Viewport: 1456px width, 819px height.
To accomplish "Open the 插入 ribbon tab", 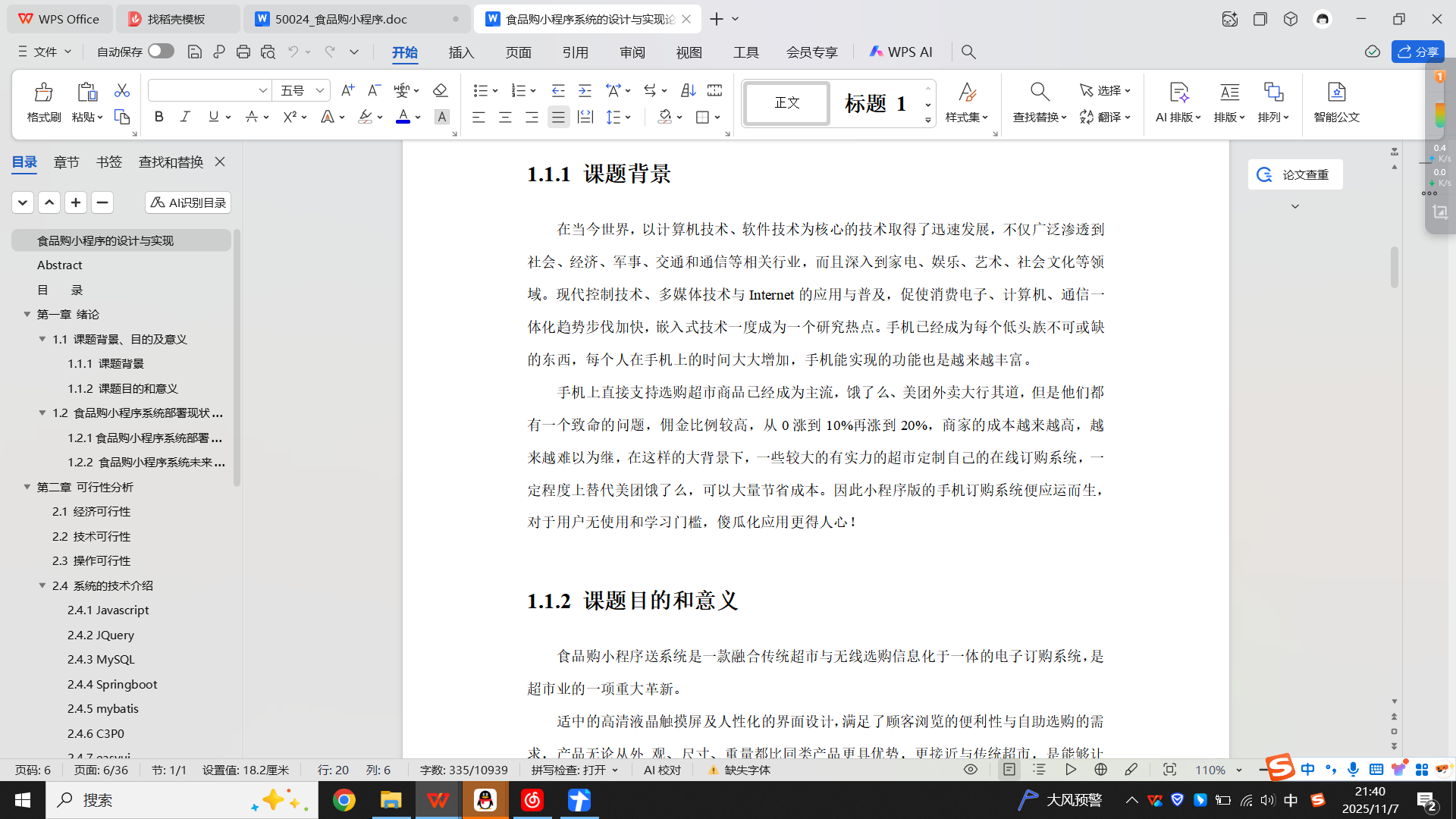I will tap(461, 52).
